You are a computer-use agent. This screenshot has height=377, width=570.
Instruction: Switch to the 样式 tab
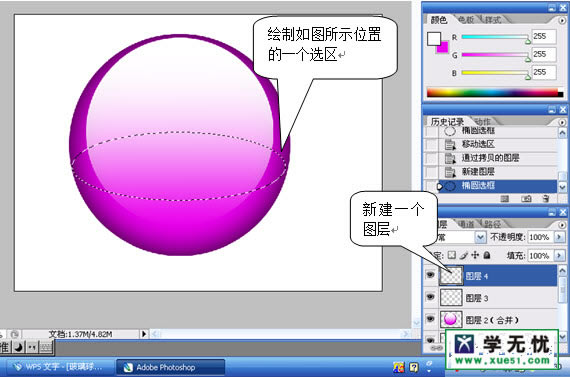[493, 20]
